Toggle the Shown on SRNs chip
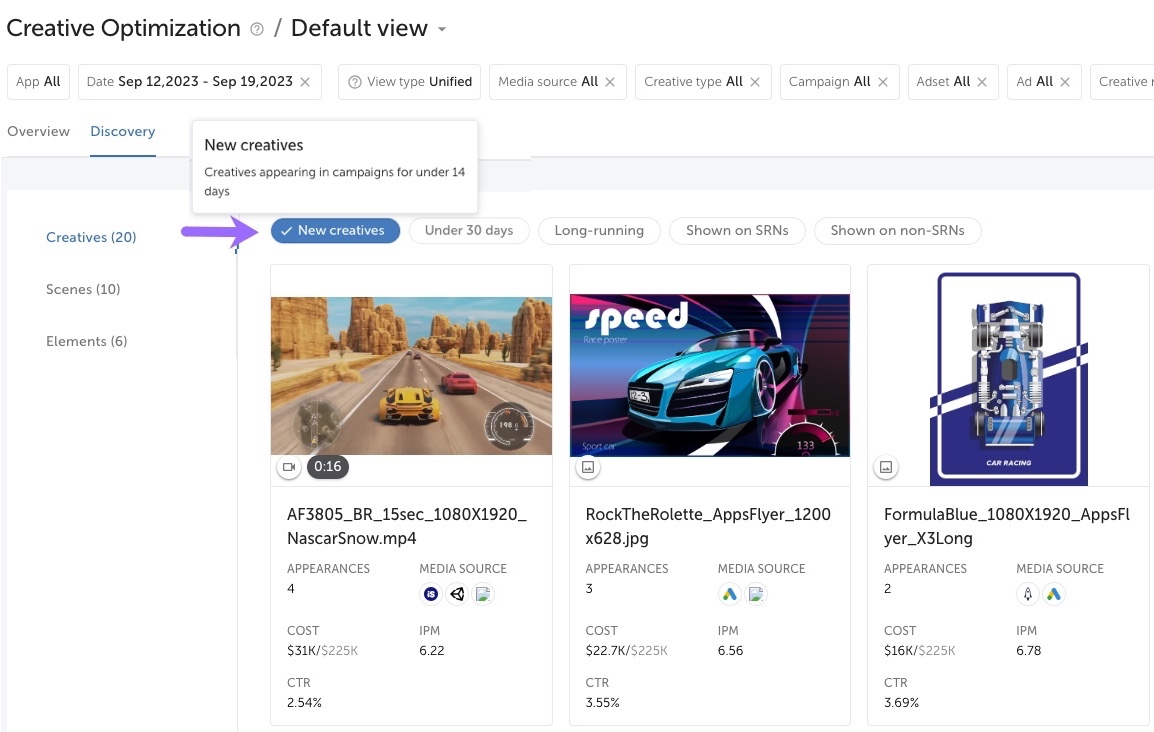 737,230
